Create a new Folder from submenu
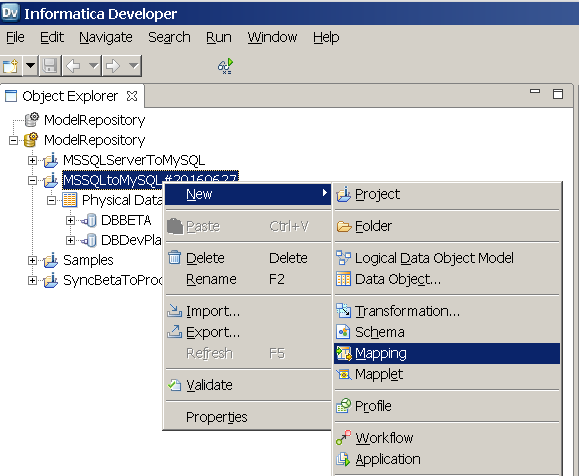The width and height of the screenshot is (583, 476). pos(447,226)
